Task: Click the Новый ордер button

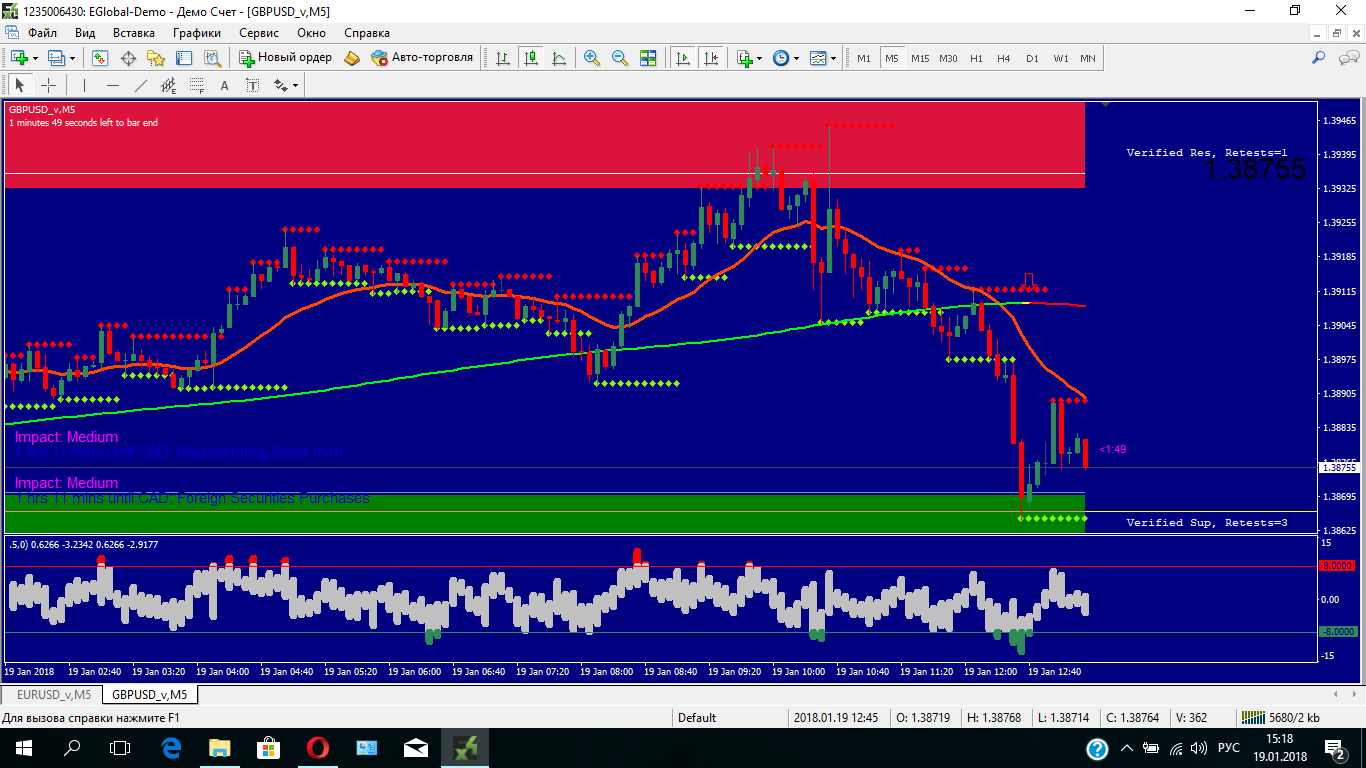Action: click(x=286, y=58)
